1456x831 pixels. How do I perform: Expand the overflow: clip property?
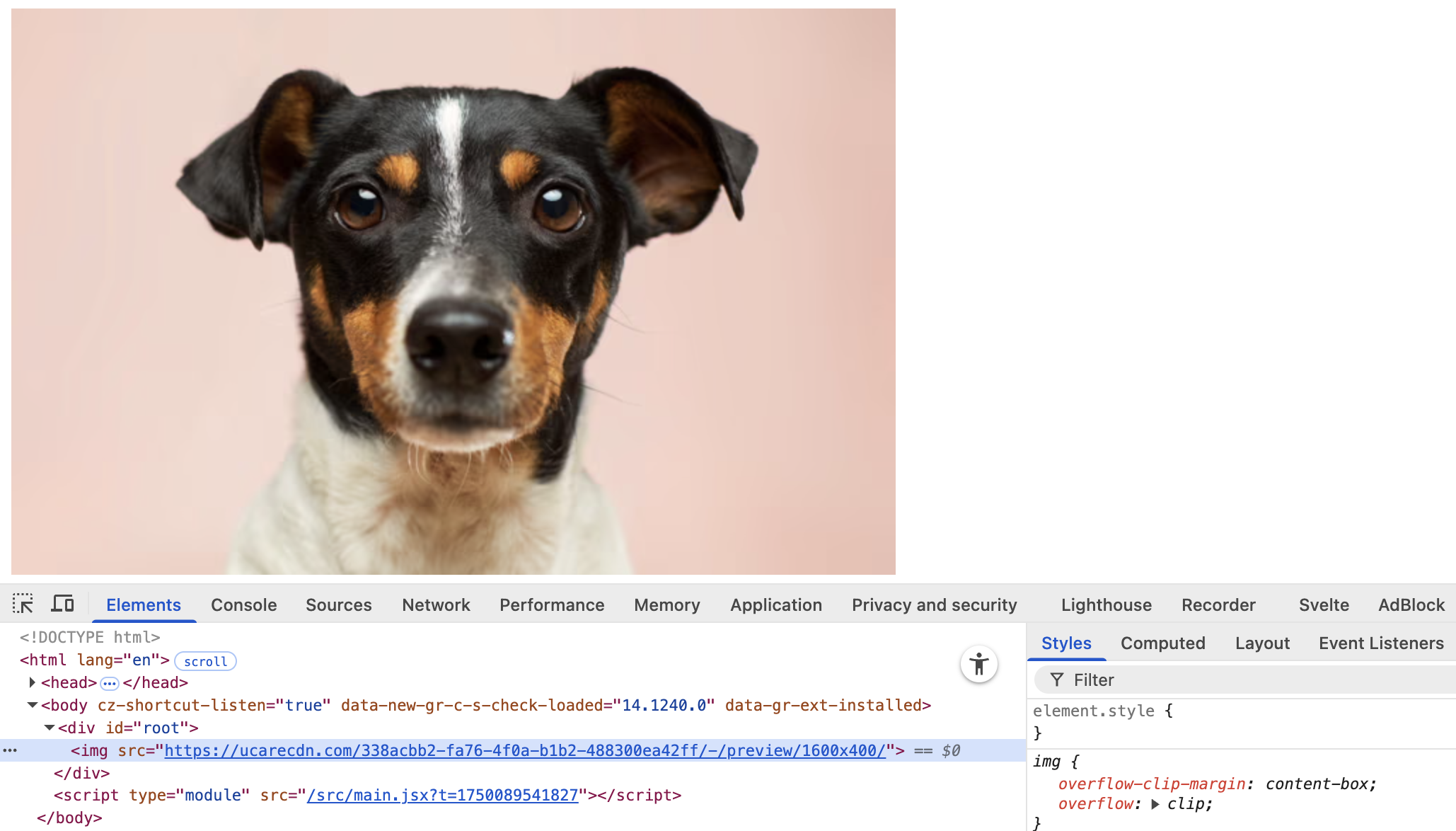(x=1156, y=804)
